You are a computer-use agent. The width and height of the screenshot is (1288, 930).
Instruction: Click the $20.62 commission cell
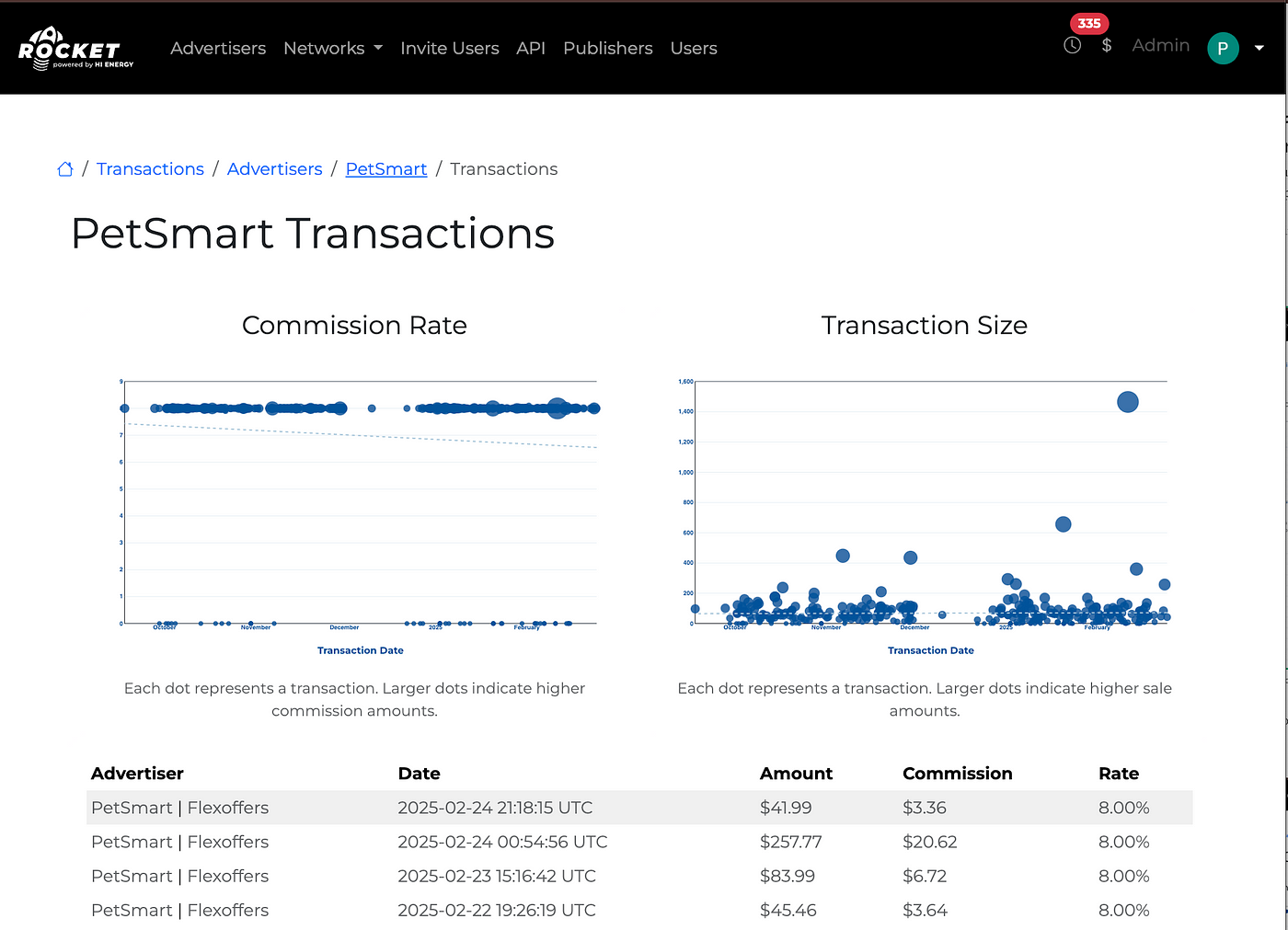click(930, 842)
